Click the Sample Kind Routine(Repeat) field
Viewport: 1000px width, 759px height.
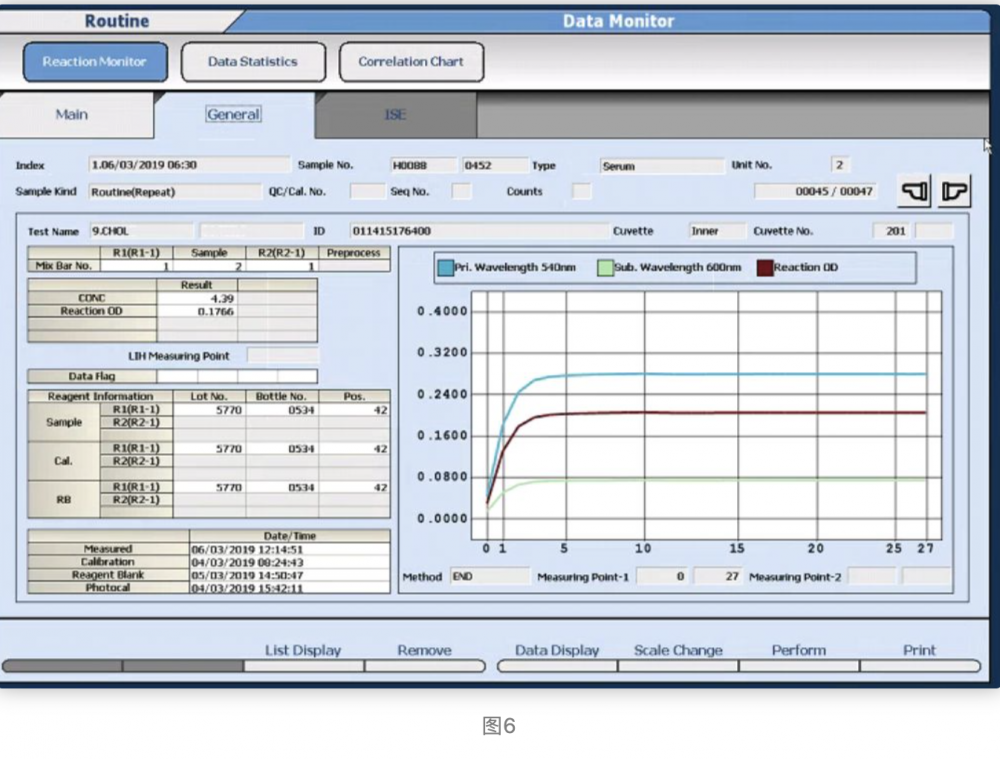tap(175, 192)
